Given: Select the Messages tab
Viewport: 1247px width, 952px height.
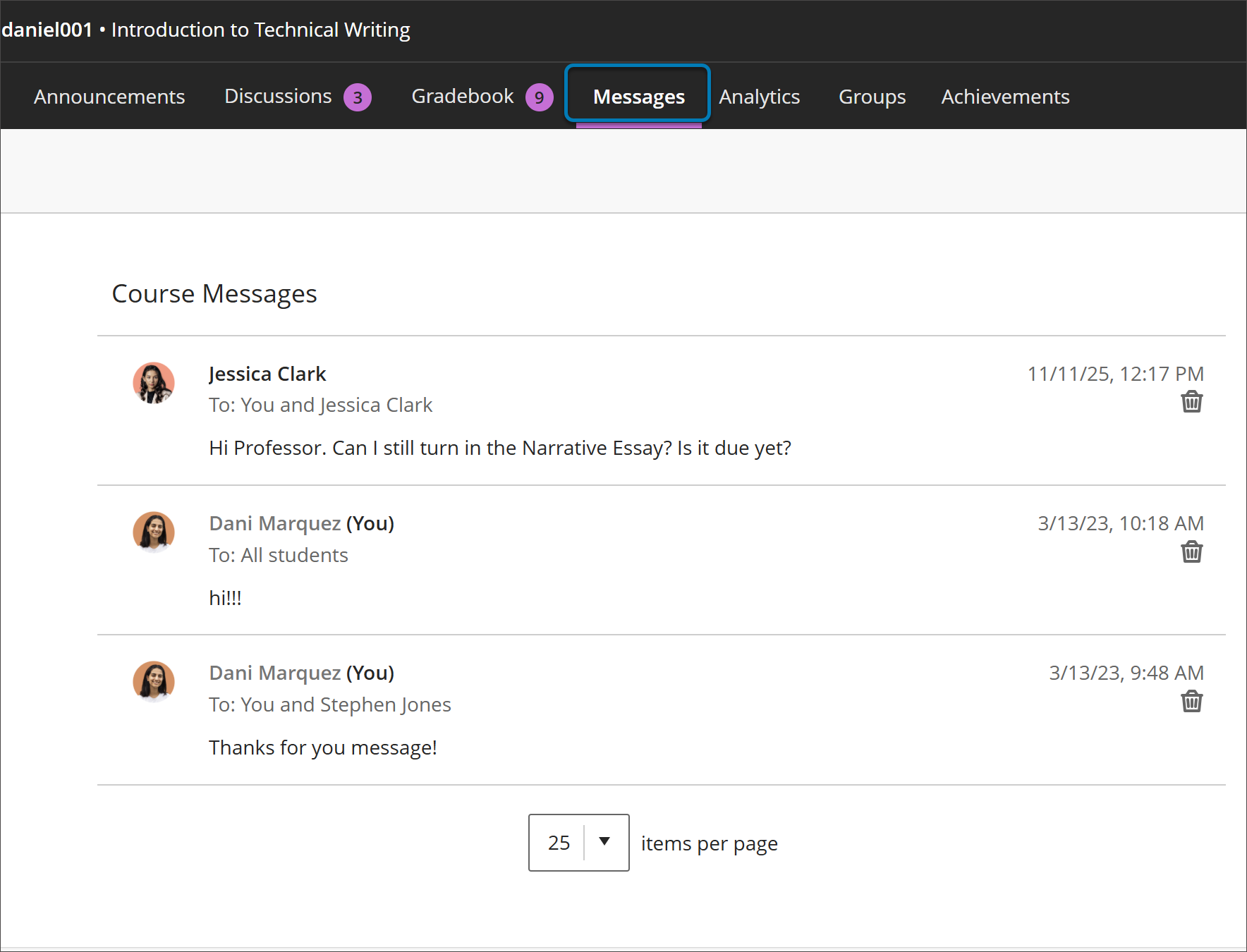Looking at the screenshot, I should point(637,97).
